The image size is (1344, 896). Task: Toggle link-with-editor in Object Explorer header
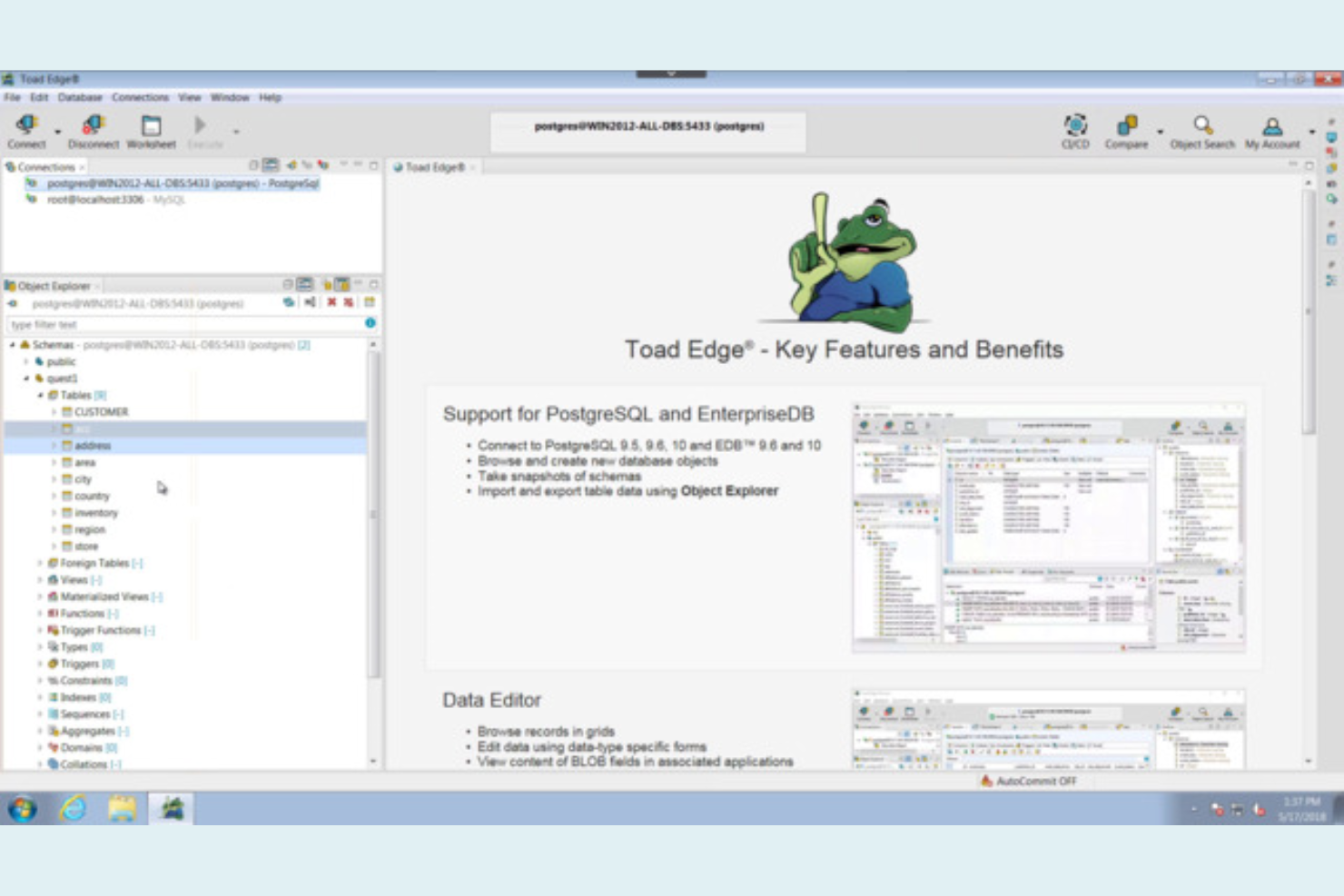click(x=305, y=284)
